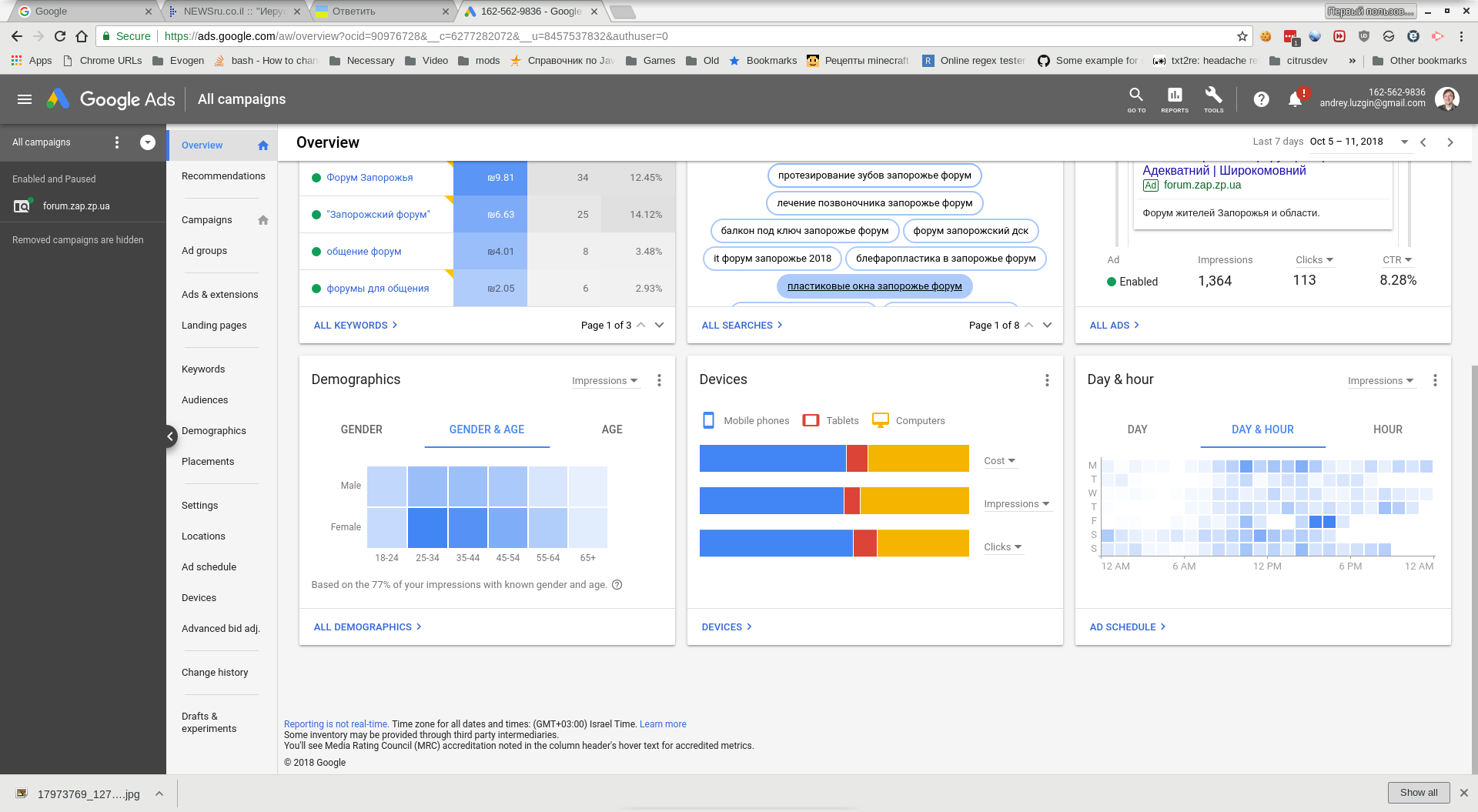
Task: Open the ALL KEYWORDS link
Action: point(355,326)
